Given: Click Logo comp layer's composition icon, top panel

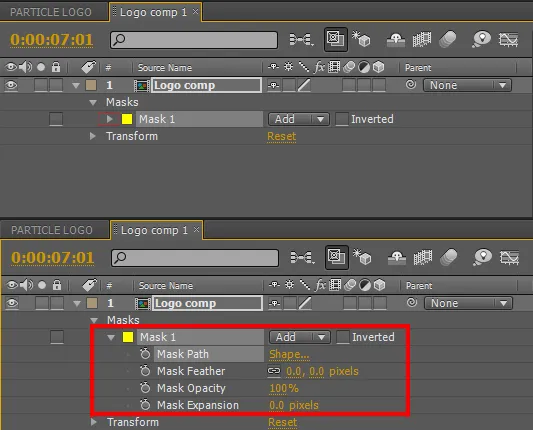Looking at the screenshot, I should [141, 85].
